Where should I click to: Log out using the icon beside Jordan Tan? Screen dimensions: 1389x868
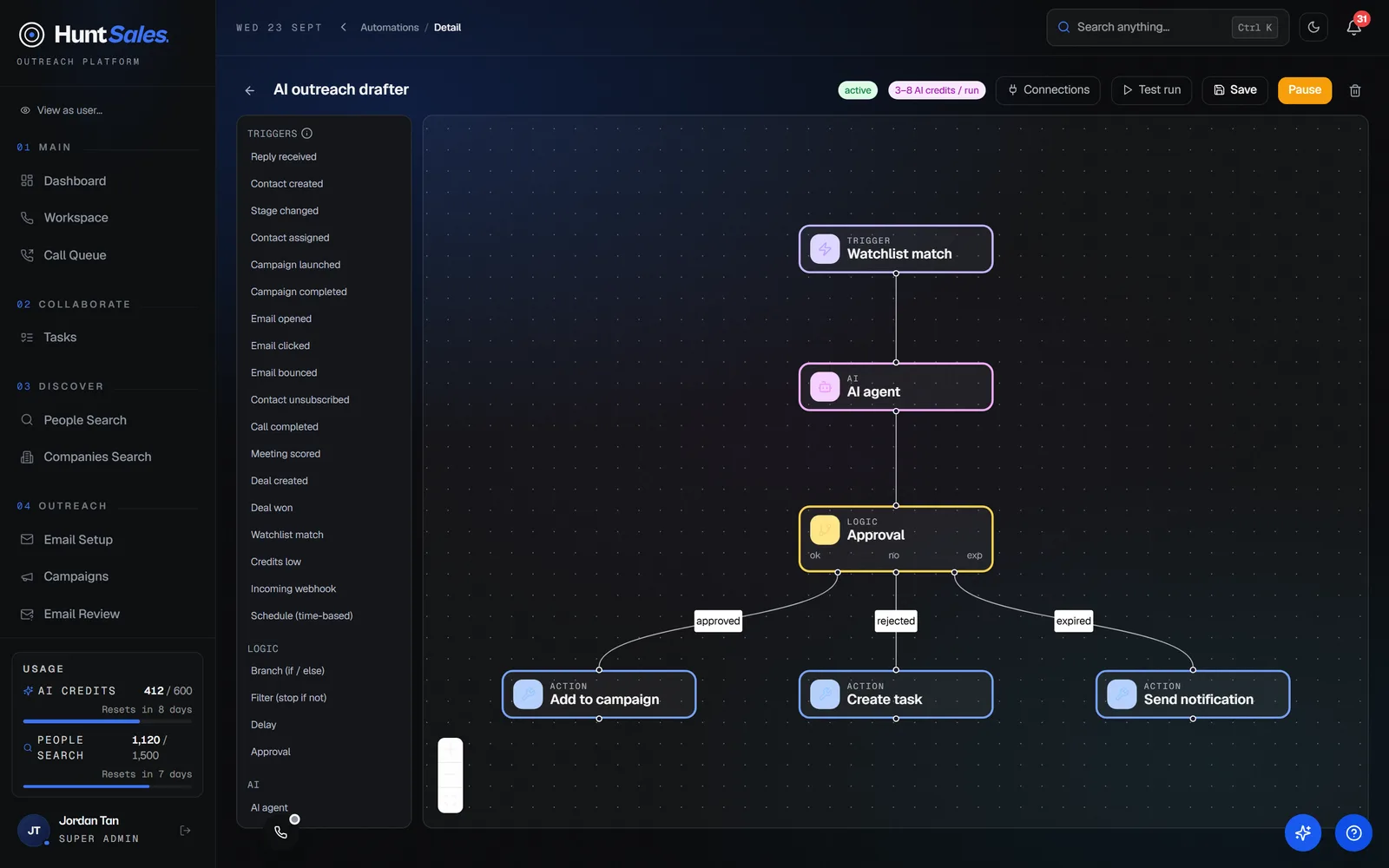[x=185, y=831]
